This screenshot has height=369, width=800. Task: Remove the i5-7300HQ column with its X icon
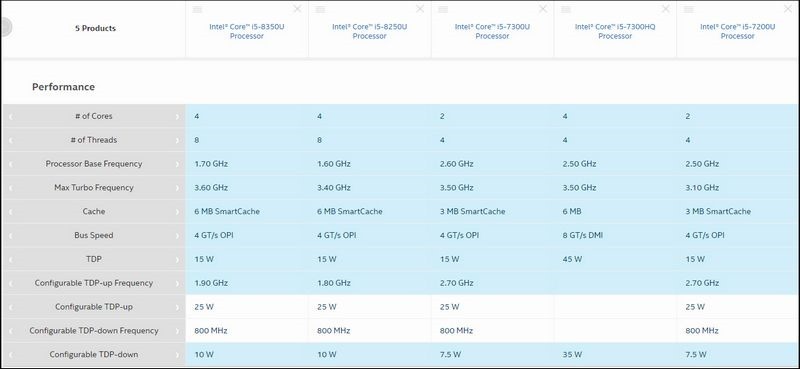[666, 9]
